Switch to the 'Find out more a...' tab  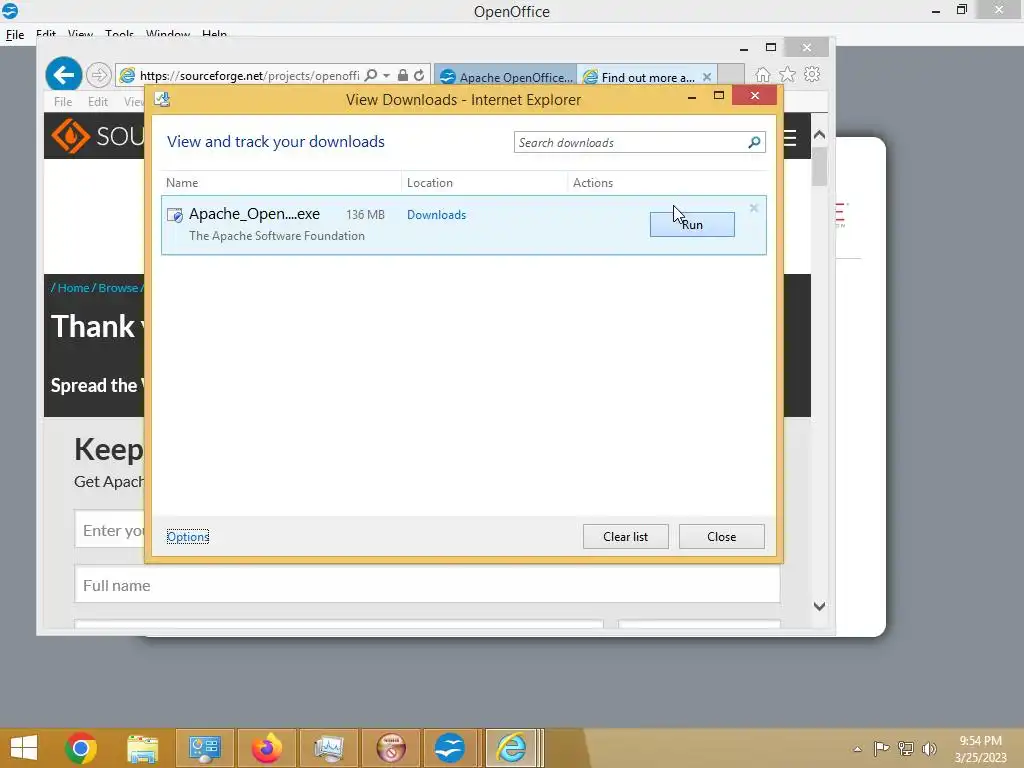tap(639, 77)
